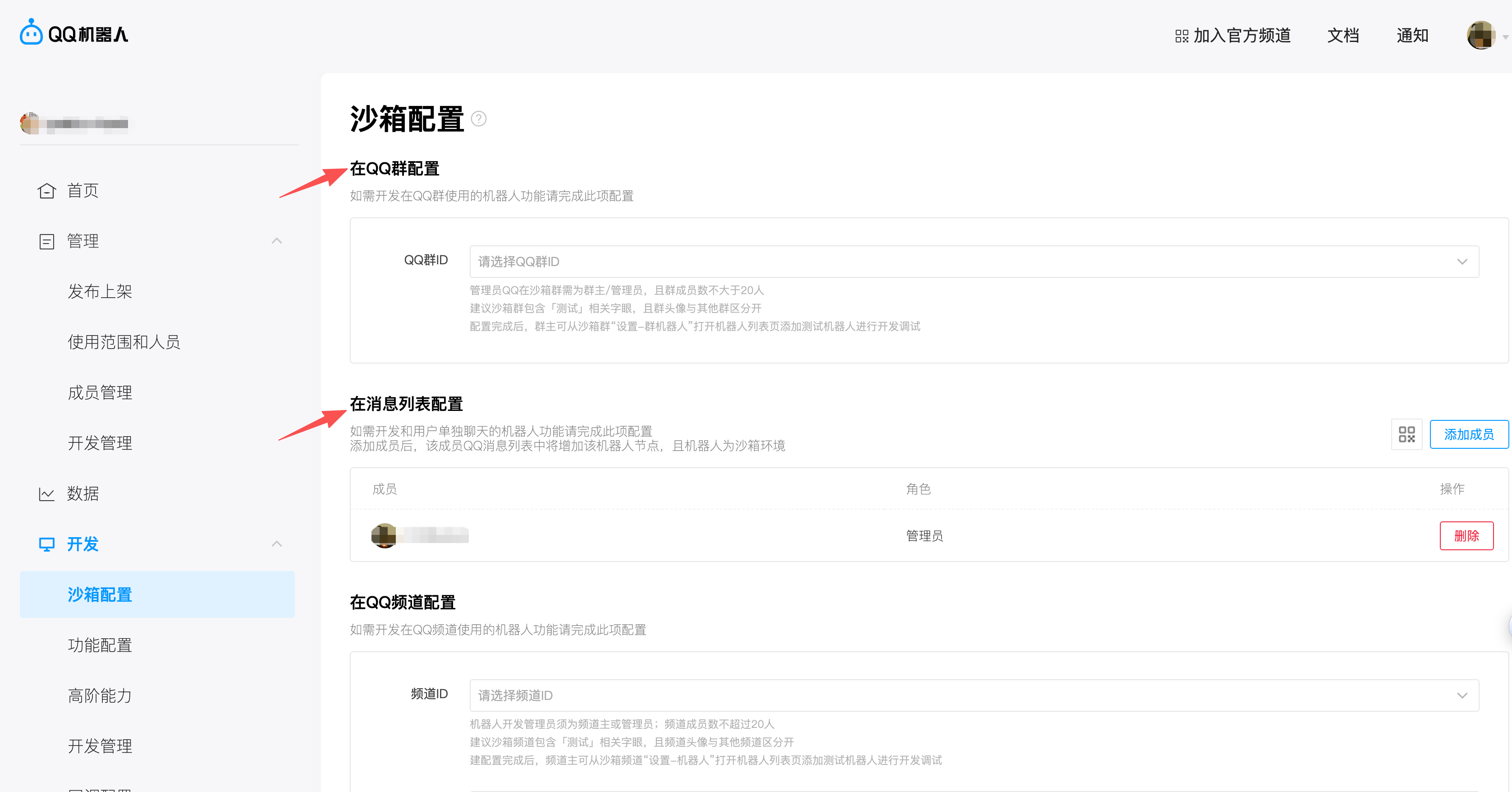The width and height of the screenshot is (1512, 792).
Task: Open 首页 via the home icon
Action: point(46,190)
